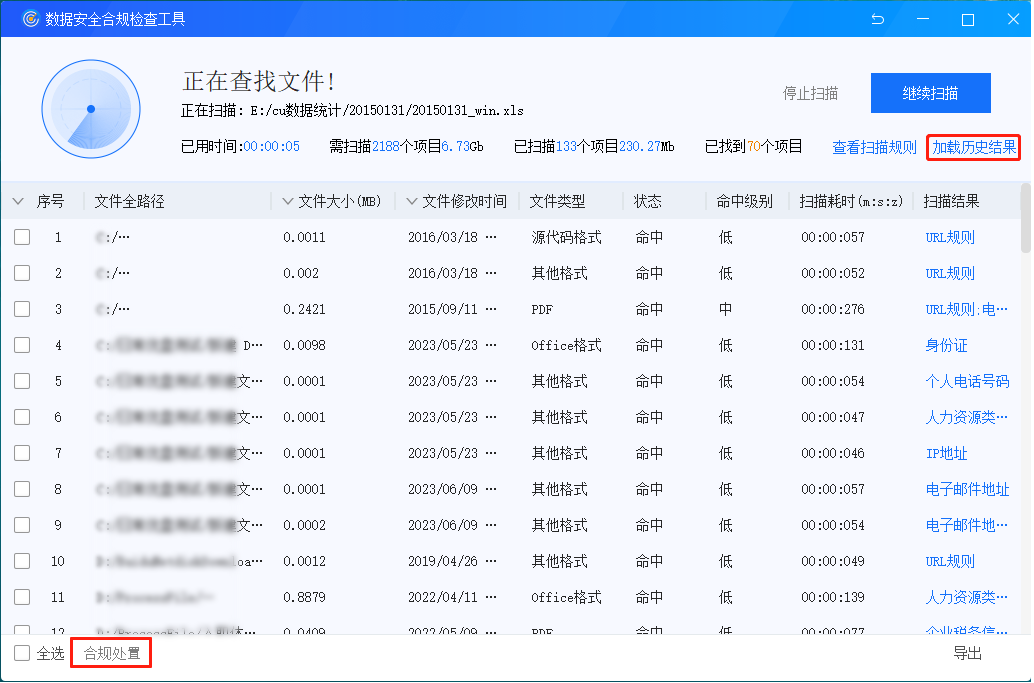This screenshot has width=1034, height=683.
Task: Expand the chevron beside 序号 header
Action: 17,202
